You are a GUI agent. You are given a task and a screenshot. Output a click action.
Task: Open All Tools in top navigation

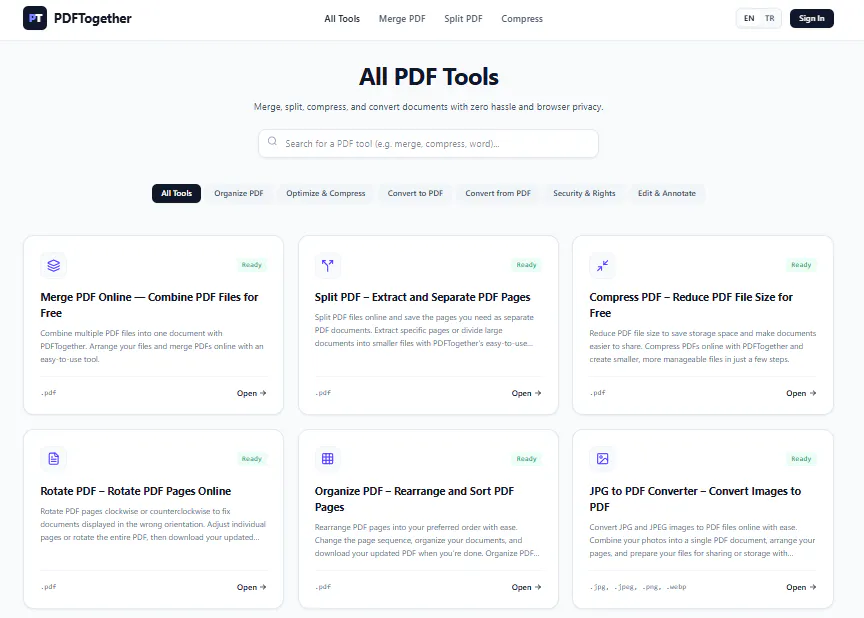tap(342, 19)
